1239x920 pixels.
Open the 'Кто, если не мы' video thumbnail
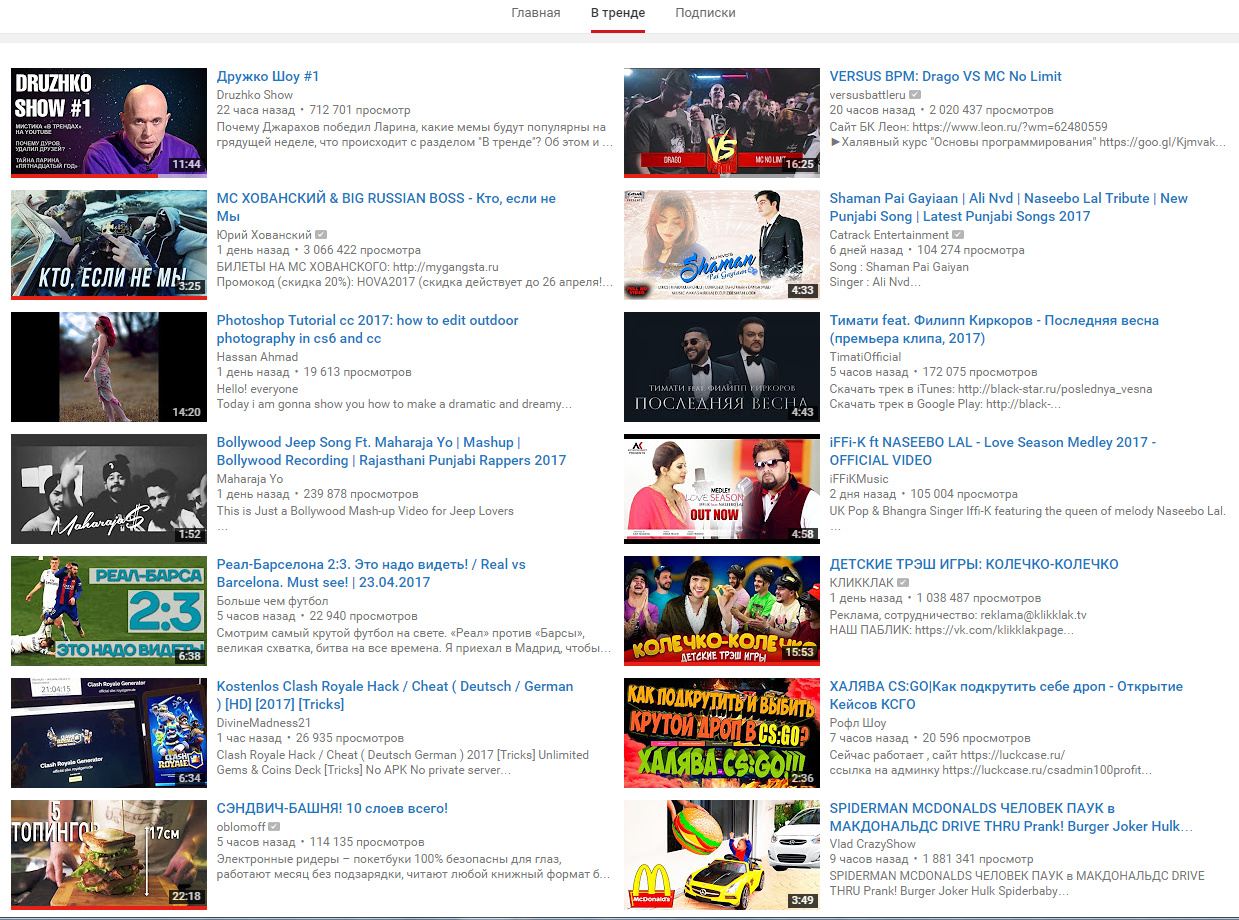tap(109, 244)
